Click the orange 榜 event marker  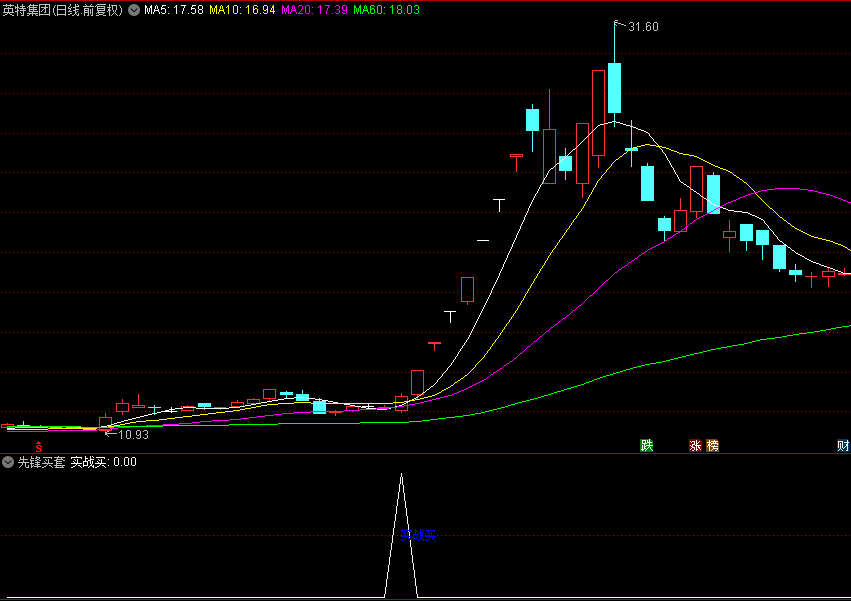712,446
